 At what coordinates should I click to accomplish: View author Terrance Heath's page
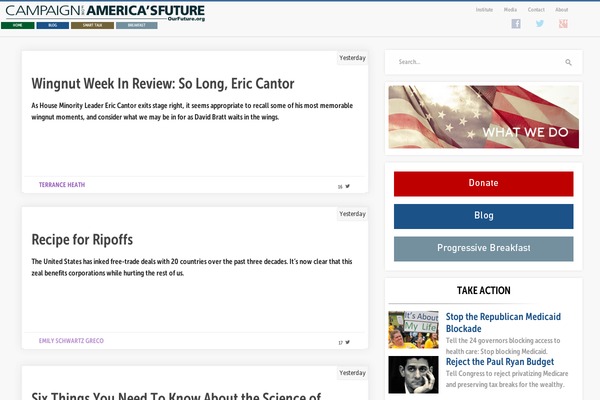click(62, 184)
